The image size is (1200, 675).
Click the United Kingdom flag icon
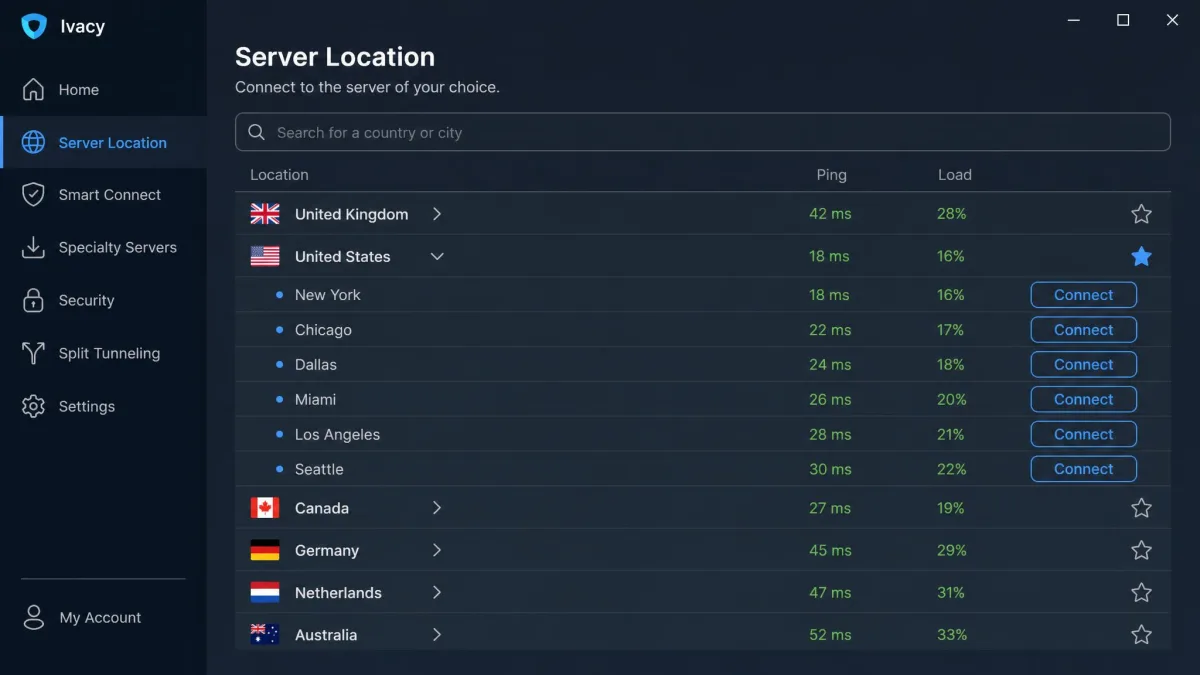pyautogui.click(x=265, y=214)
